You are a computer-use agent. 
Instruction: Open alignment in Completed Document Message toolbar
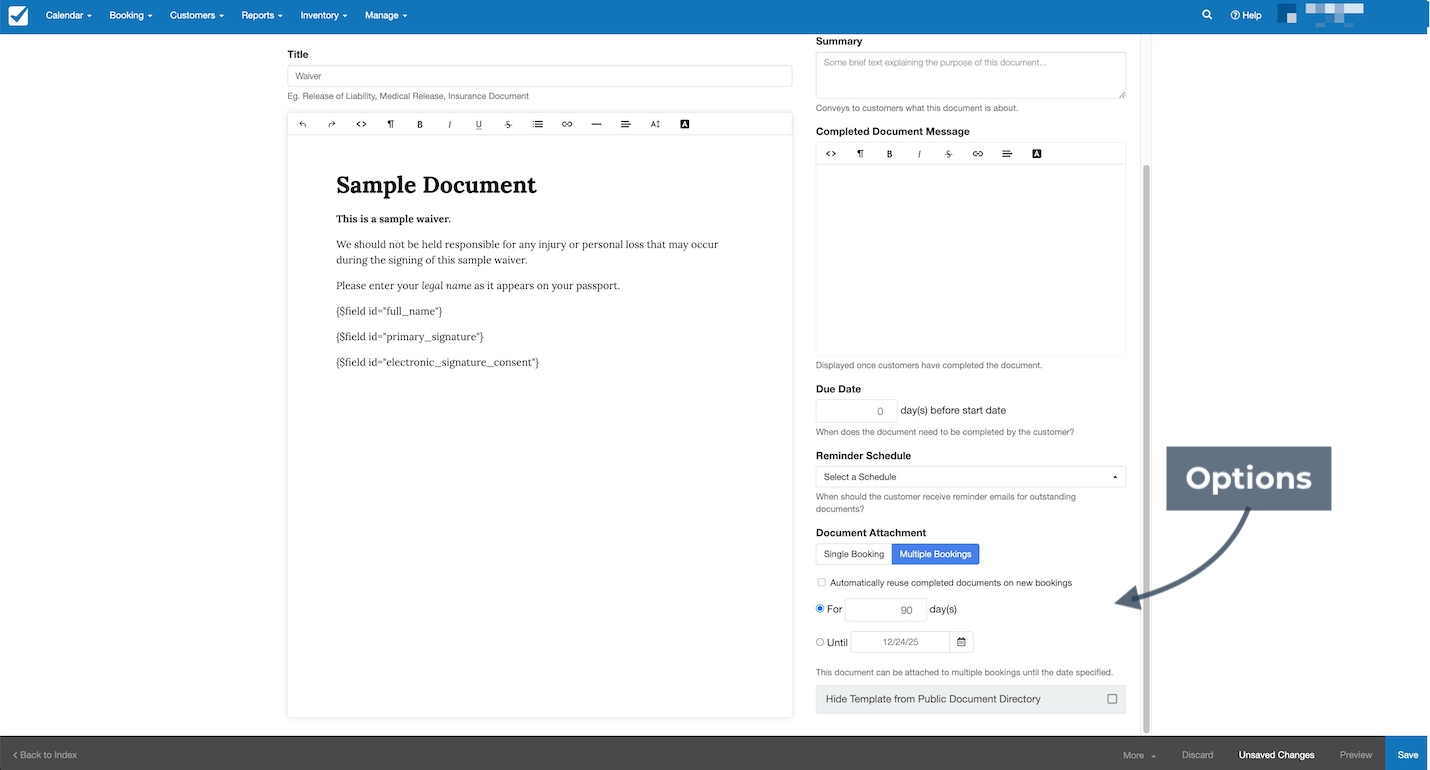[1007, 154]
